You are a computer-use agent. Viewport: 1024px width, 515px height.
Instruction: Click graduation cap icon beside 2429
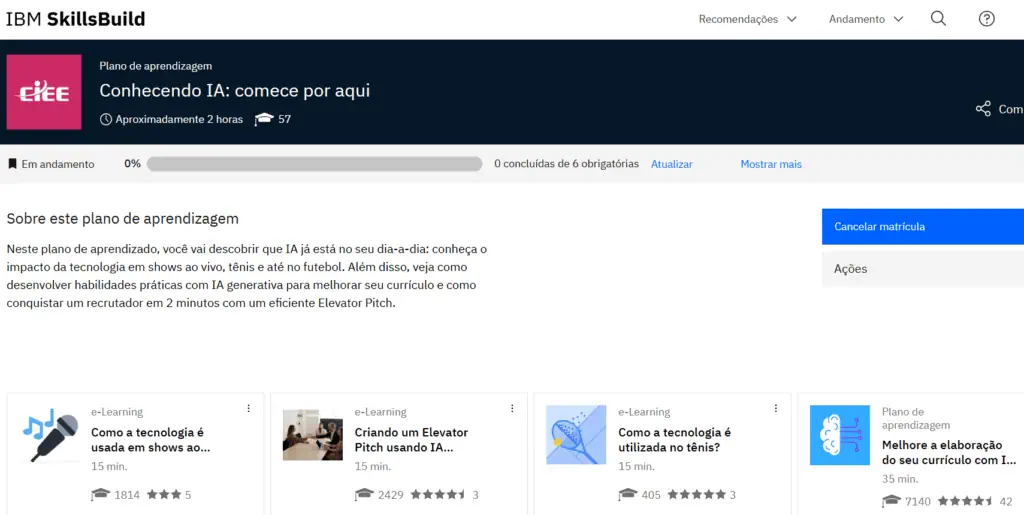(364, 495)
